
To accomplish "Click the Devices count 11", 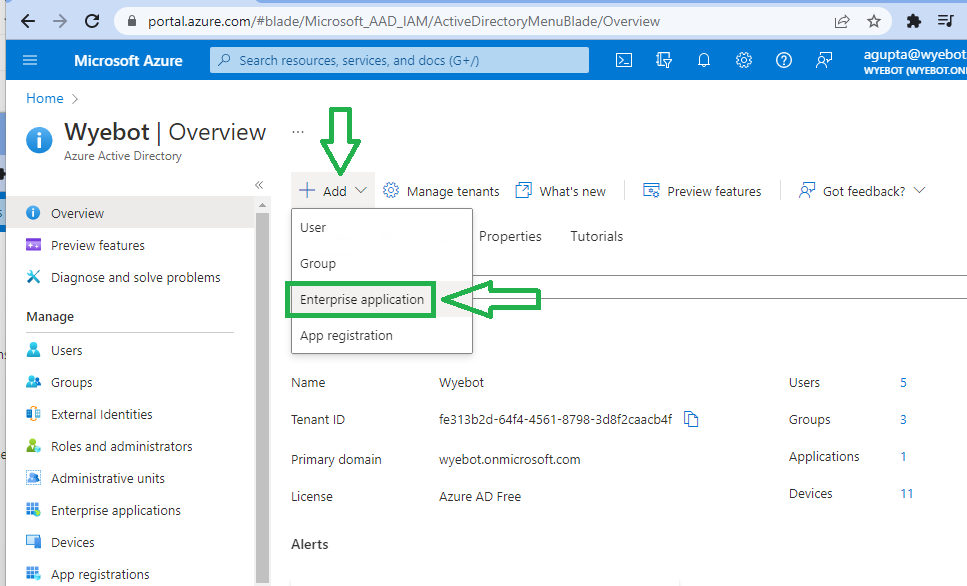I will coord(906,493).
